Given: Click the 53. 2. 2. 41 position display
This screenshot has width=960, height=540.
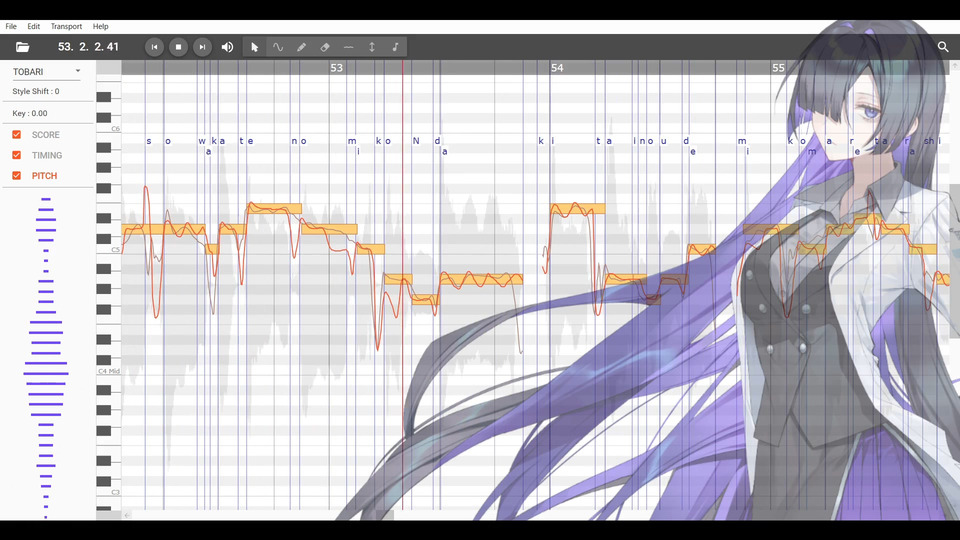Looking at the screenshot, I should 88,47.
